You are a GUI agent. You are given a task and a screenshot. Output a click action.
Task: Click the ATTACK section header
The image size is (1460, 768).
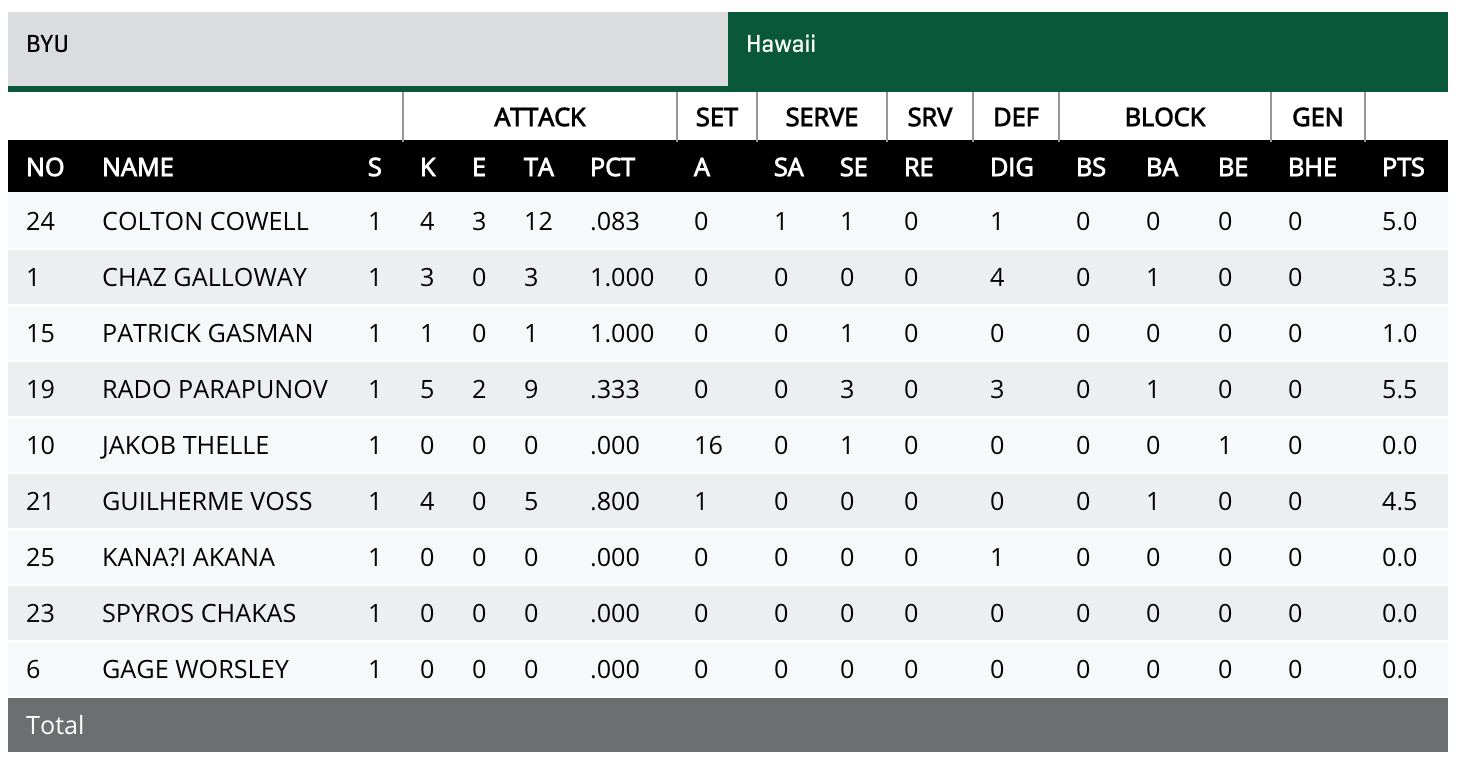click(539, 117)
